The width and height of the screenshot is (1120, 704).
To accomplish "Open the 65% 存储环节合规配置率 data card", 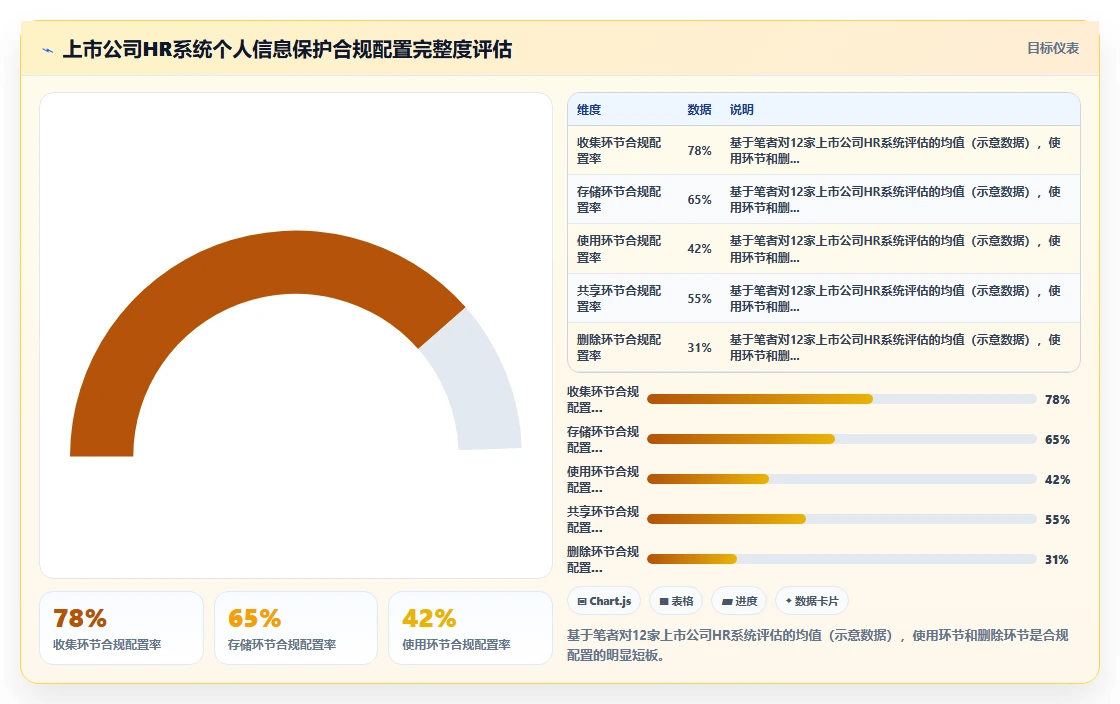I will [x=296, y=628].
